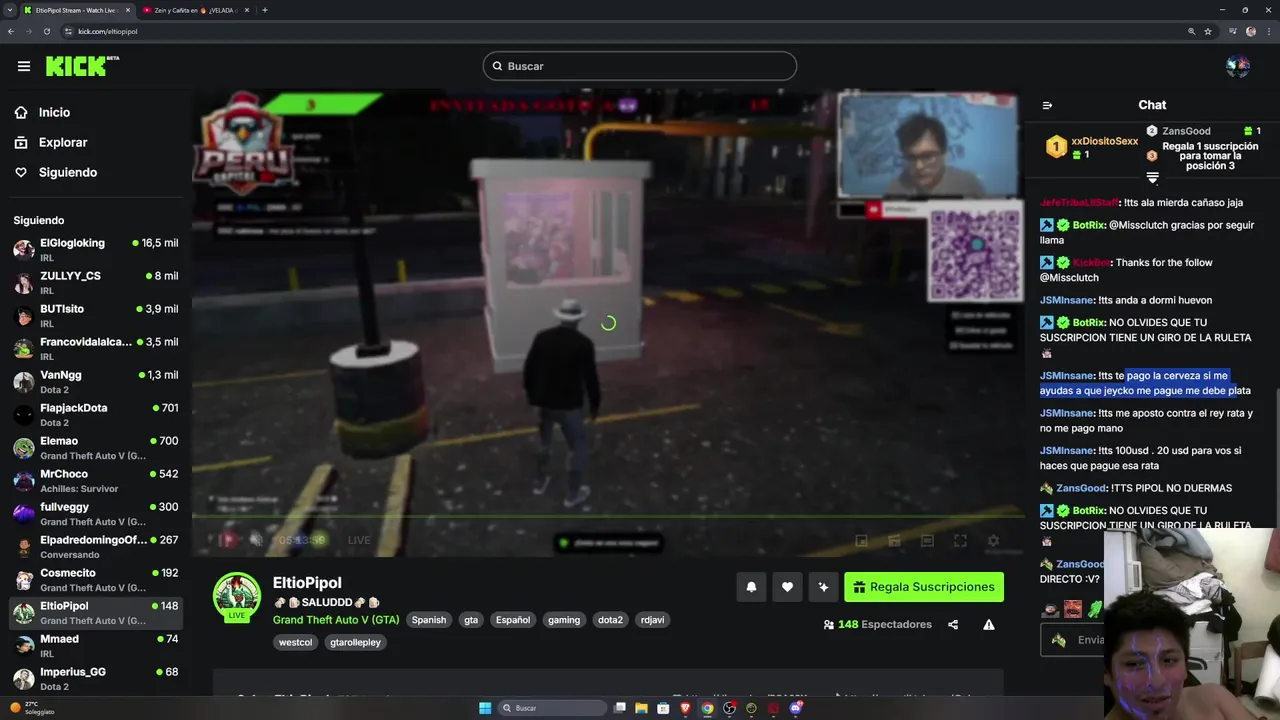This screenshot has height=720, width=1280.
Task: Expand the gift leaderboard arrow in chat
Action: (x=1152, y=178)
